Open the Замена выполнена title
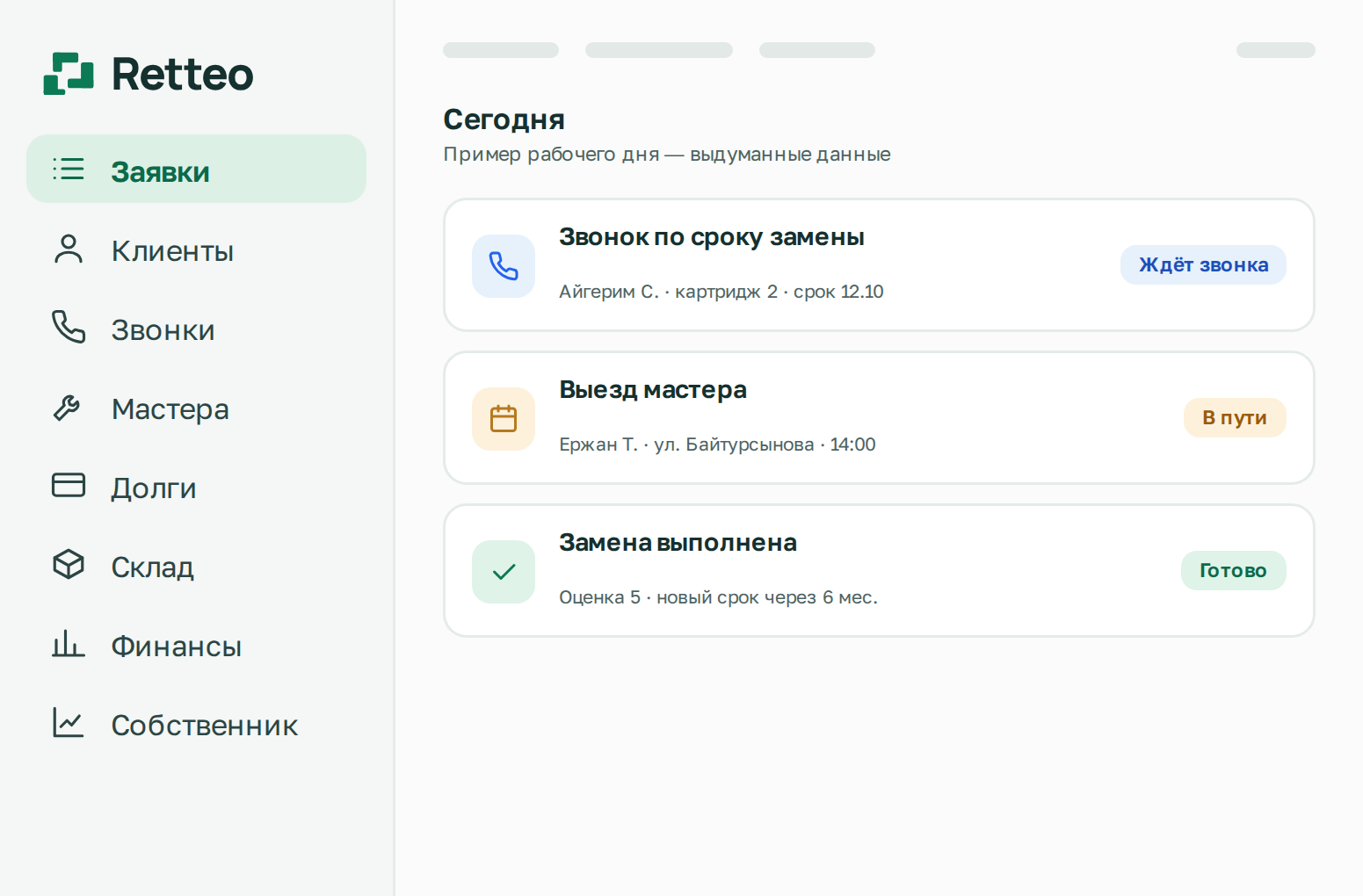Viewport: 1363px width, 896px height. tap(678, 543)
